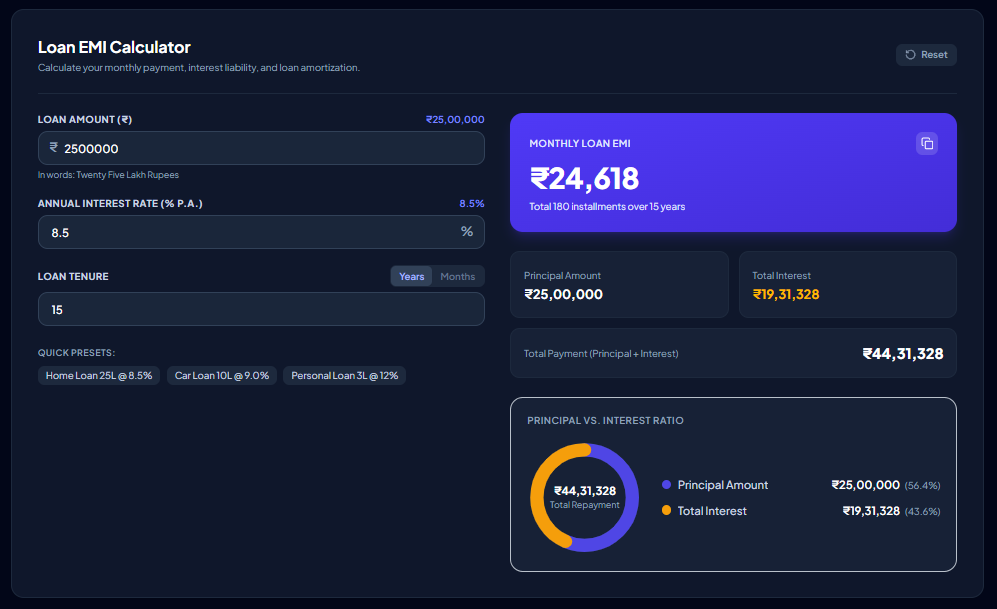Click the Principal Amount ₹25,00,000 card
The image size is (997, 609).
[x=619, y=285]
